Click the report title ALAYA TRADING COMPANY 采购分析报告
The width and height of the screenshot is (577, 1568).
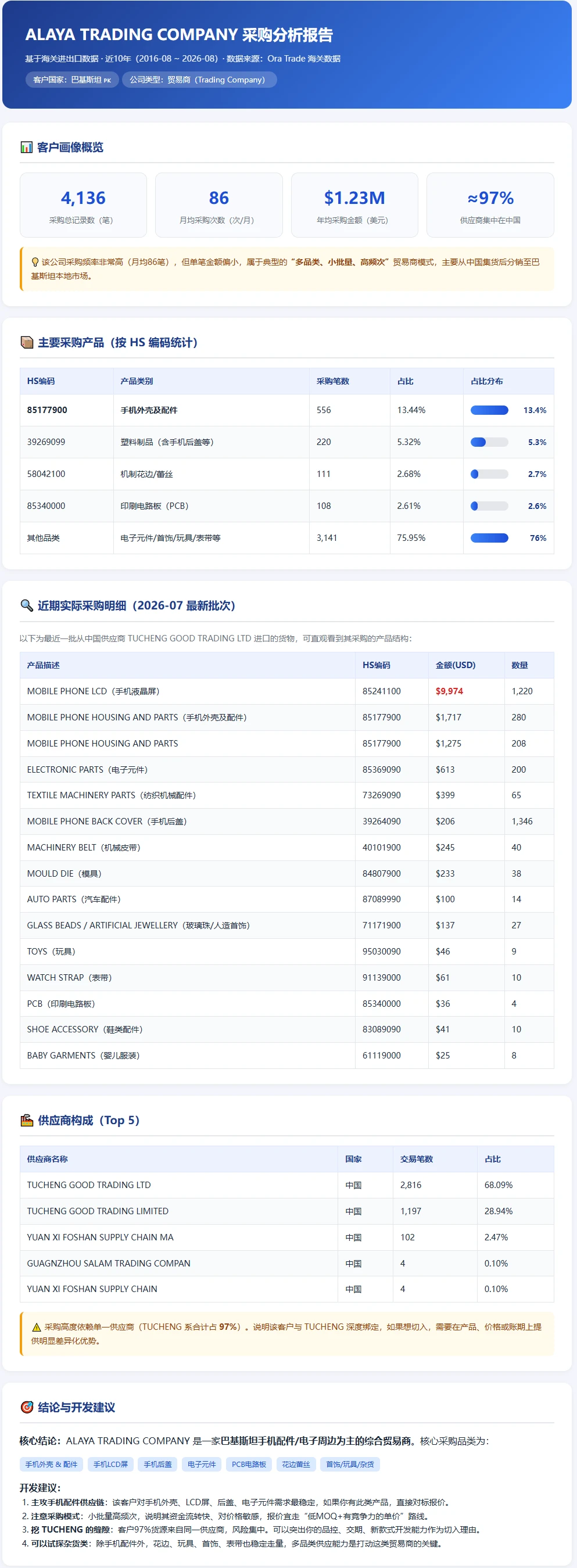[179, 35]
